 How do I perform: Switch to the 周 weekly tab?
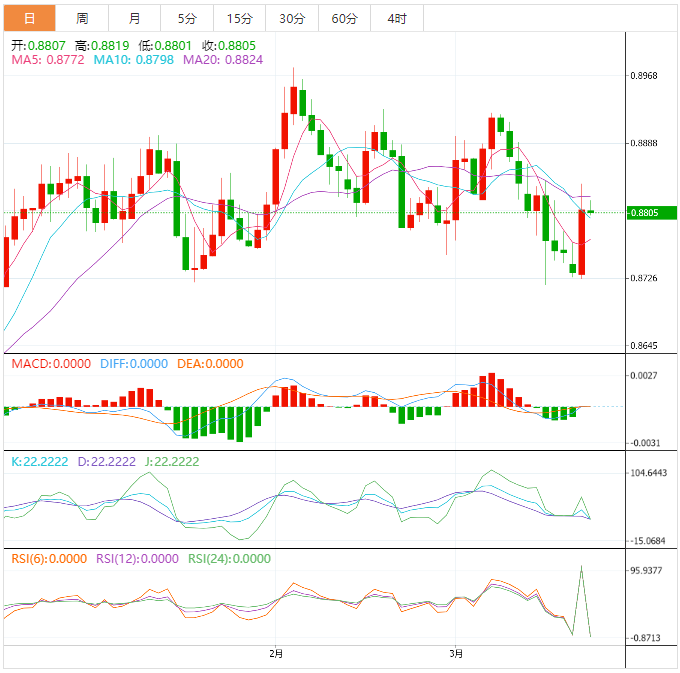pyautogui.click(x=82, y=19)
